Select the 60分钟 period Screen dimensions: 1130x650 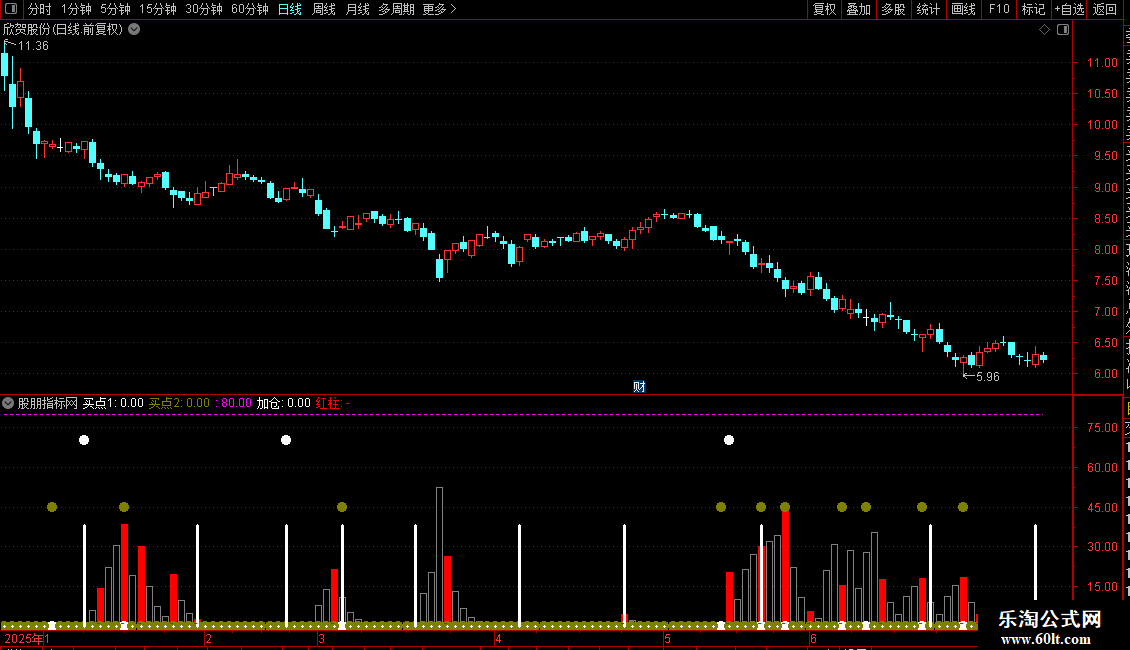tap(249, 9)
